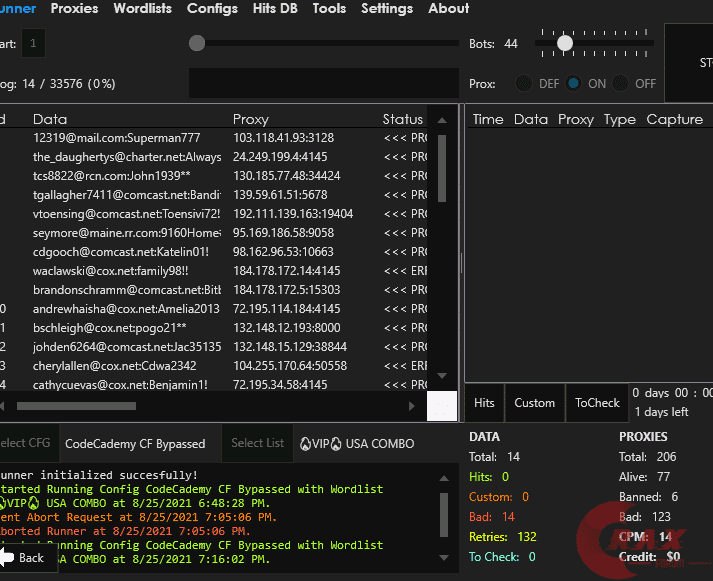Show the ToCheck results list
This screenshot has width=713, height=581.
(x=597, y=403)
